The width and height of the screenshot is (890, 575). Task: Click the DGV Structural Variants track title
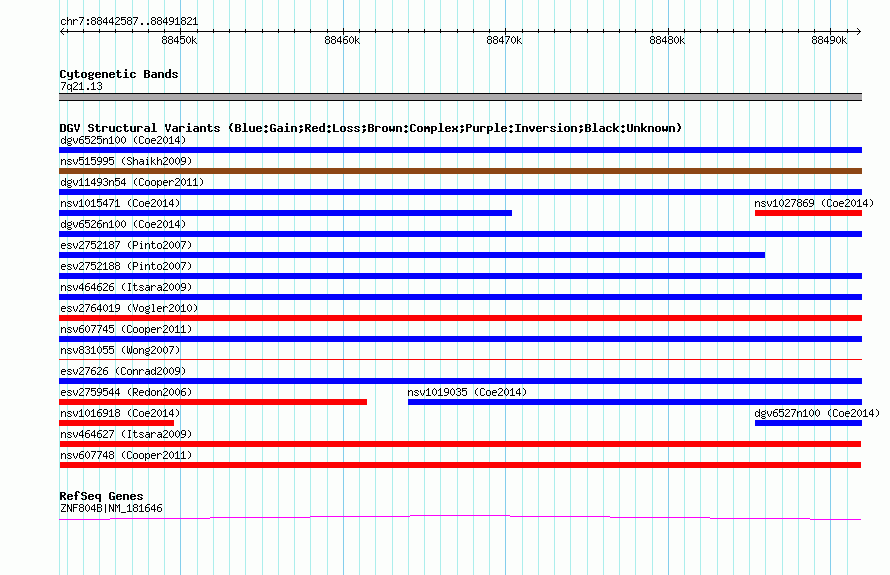(371, 128)
